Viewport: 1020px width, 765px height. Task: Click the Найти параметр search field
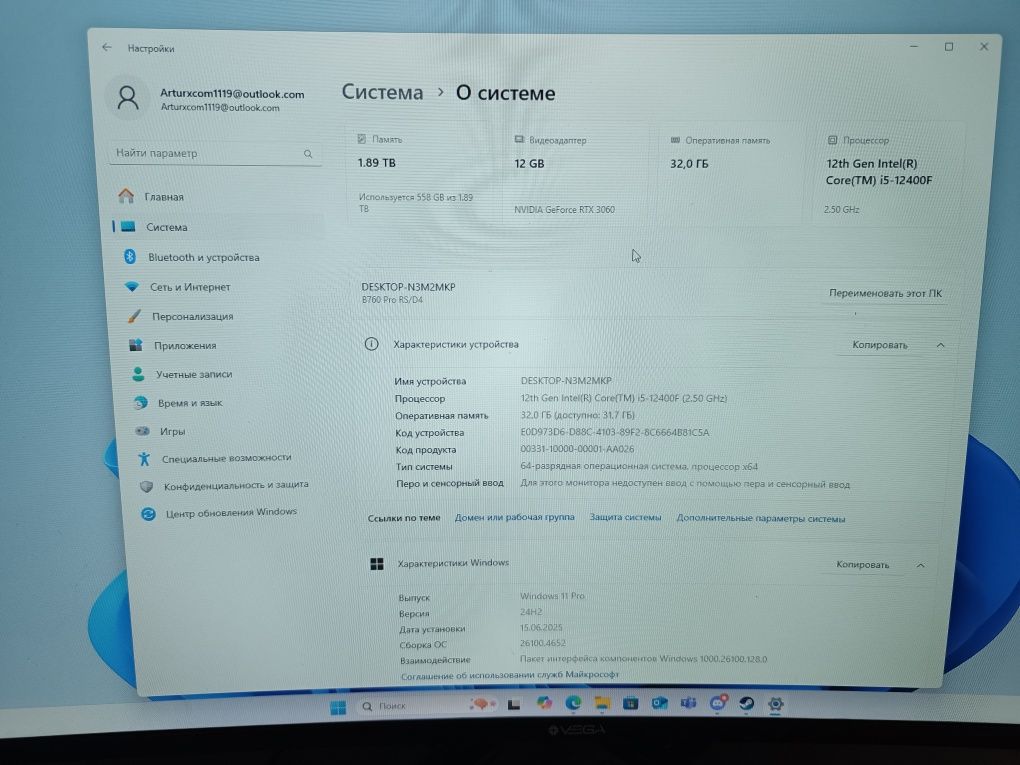(x=215, y=154)
